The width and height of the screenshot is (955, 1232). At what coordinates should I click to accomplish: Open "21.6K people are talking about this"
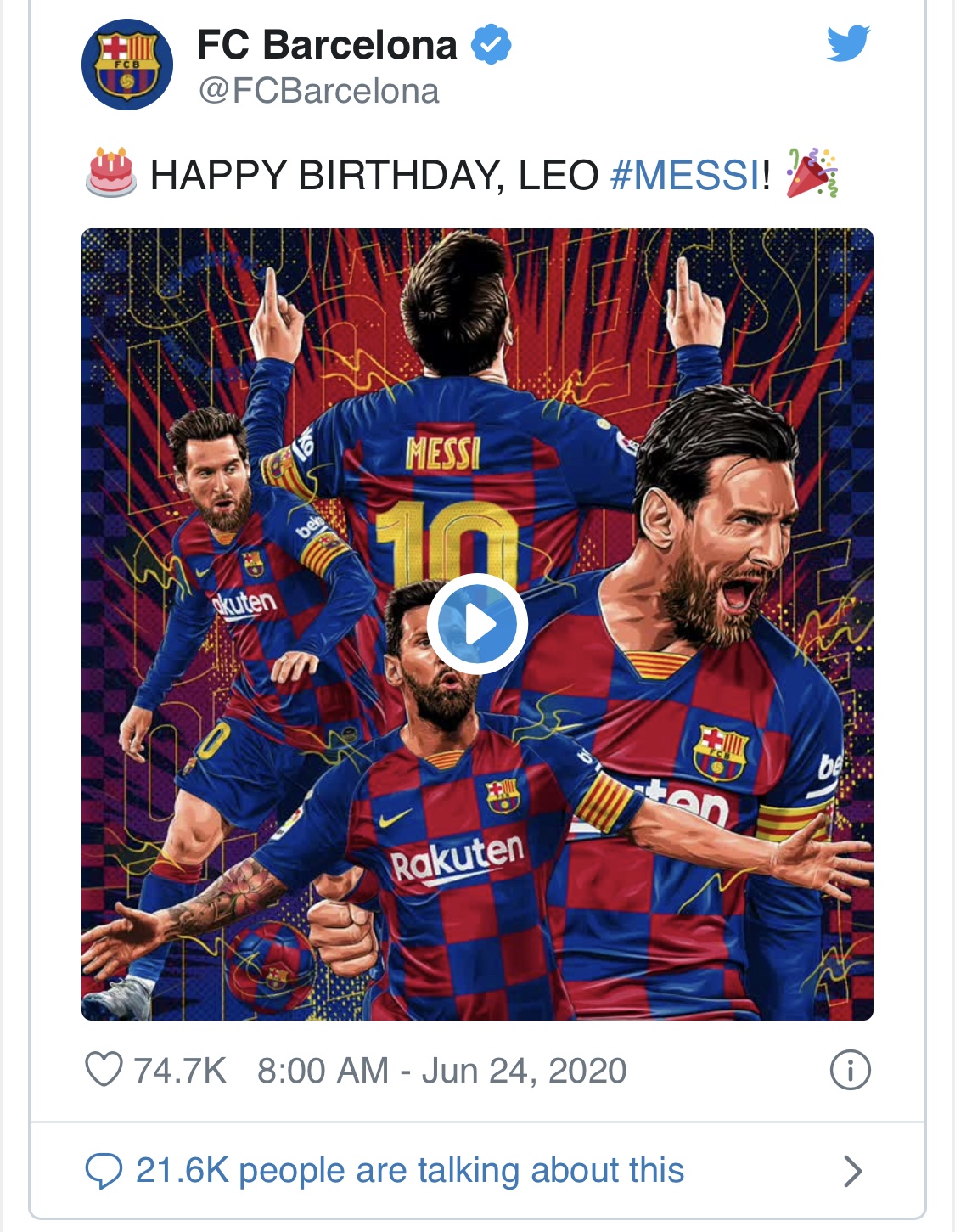click(x=409, y=1171)
